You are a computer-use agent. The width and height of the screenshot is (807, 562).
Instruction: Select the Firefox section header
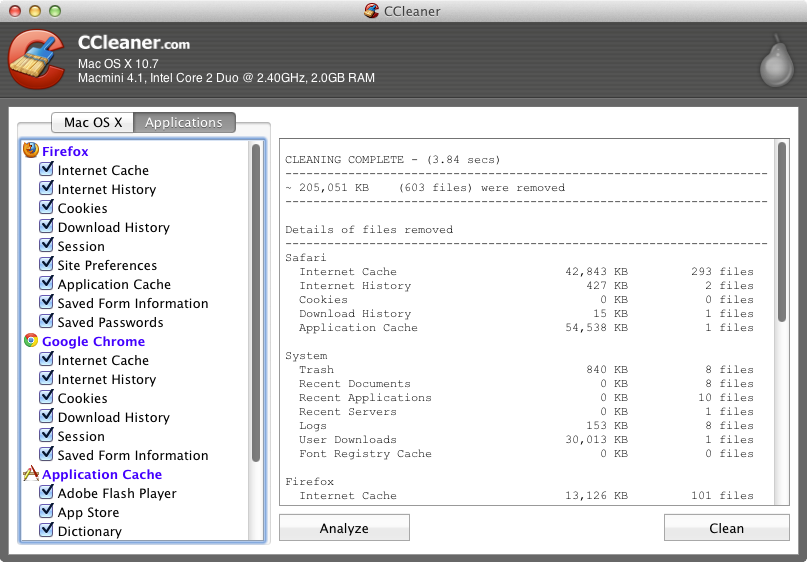point(65,151)
